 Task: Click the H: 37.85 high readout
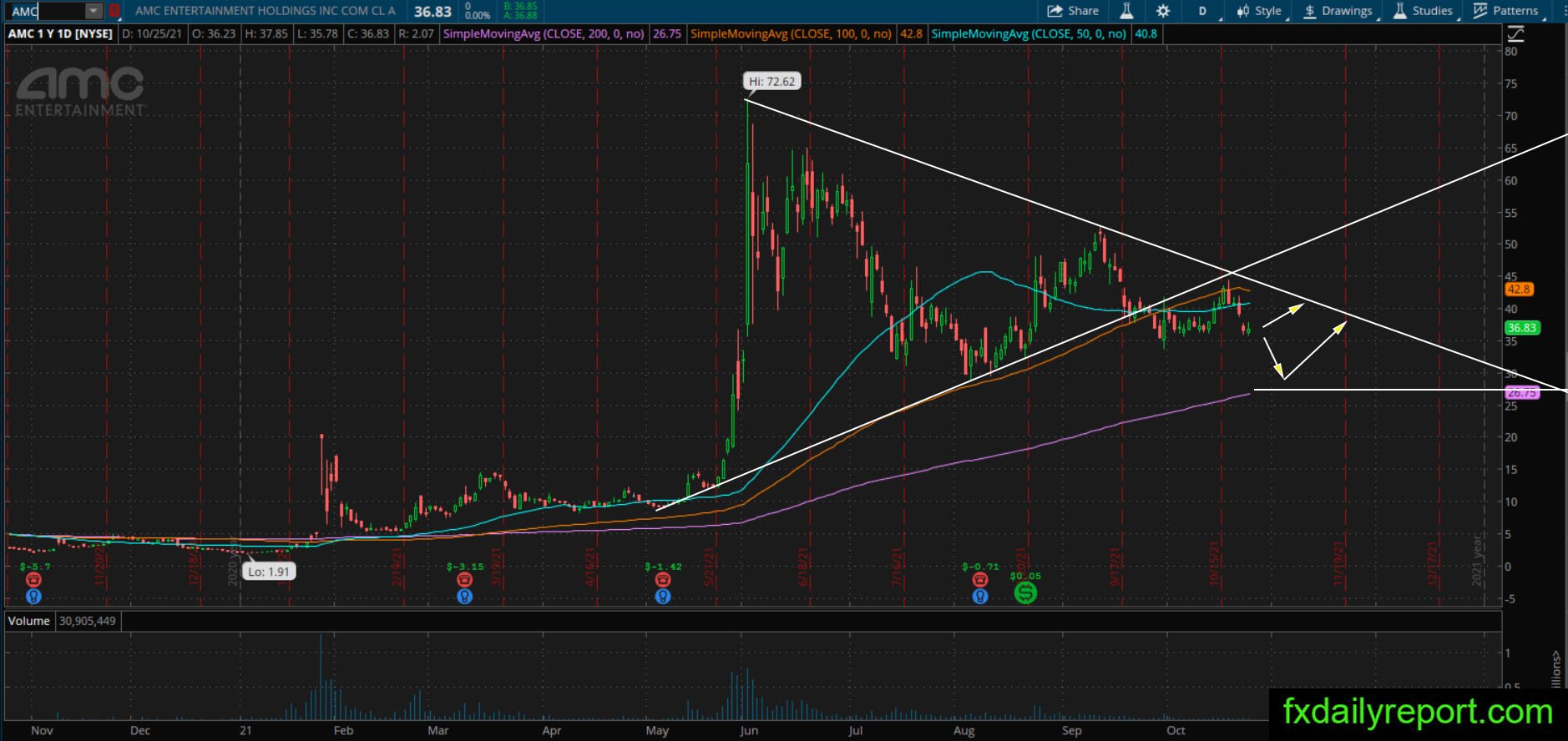tap(267, 34)
